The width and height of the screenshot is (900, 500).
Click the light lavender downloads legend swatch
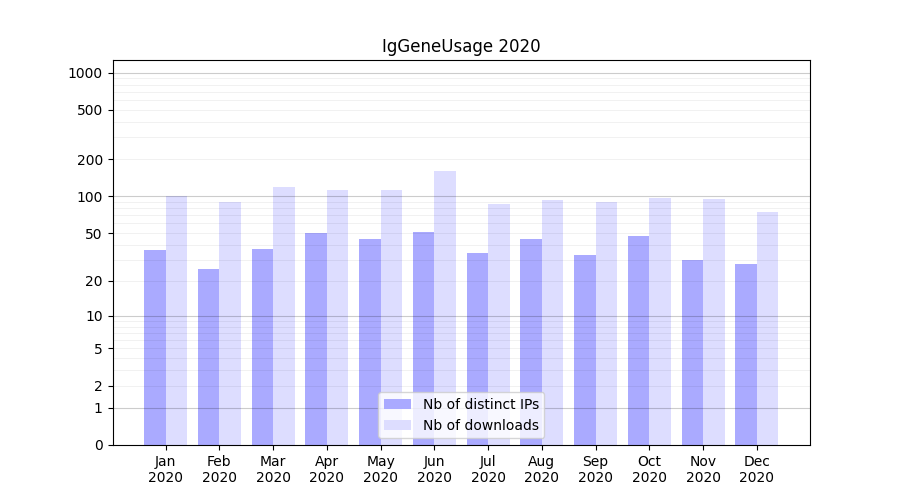[x=397, y=425]
